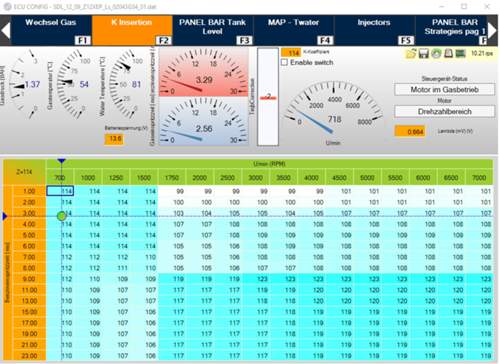Select the 700 RPM column header

tap(60, 177)
